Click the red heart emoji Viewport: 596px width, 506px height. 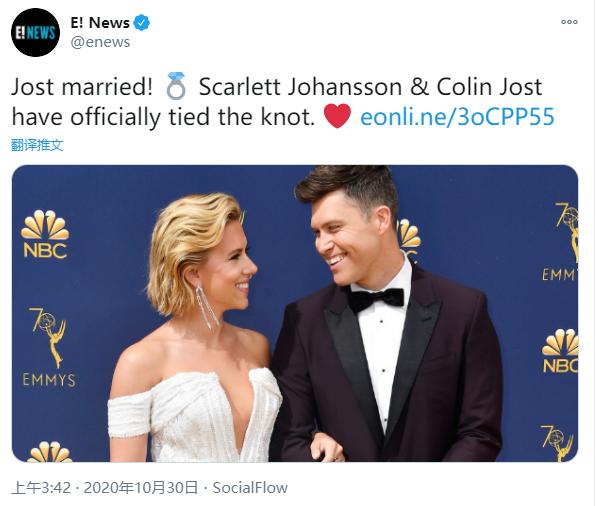(338, 116)
